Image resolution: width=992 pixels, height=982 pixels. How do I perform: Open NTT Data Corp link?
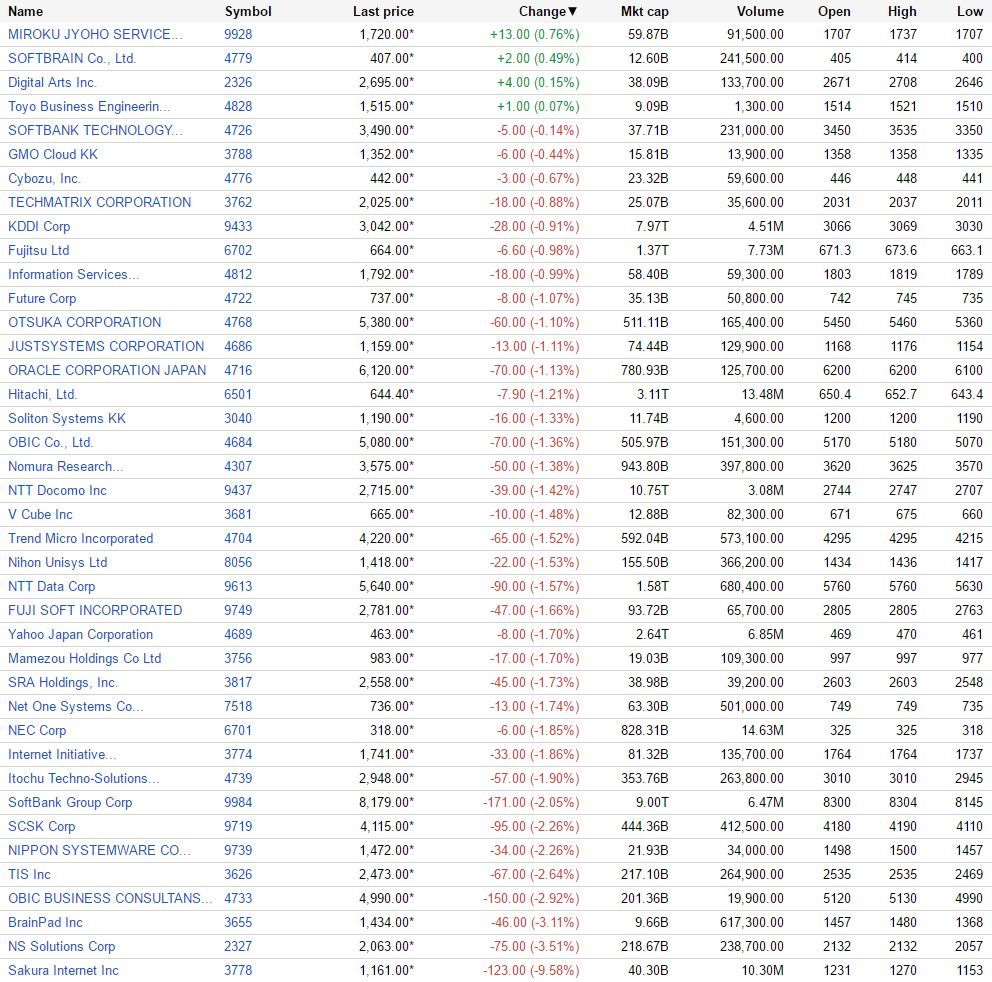coord(52,587)
